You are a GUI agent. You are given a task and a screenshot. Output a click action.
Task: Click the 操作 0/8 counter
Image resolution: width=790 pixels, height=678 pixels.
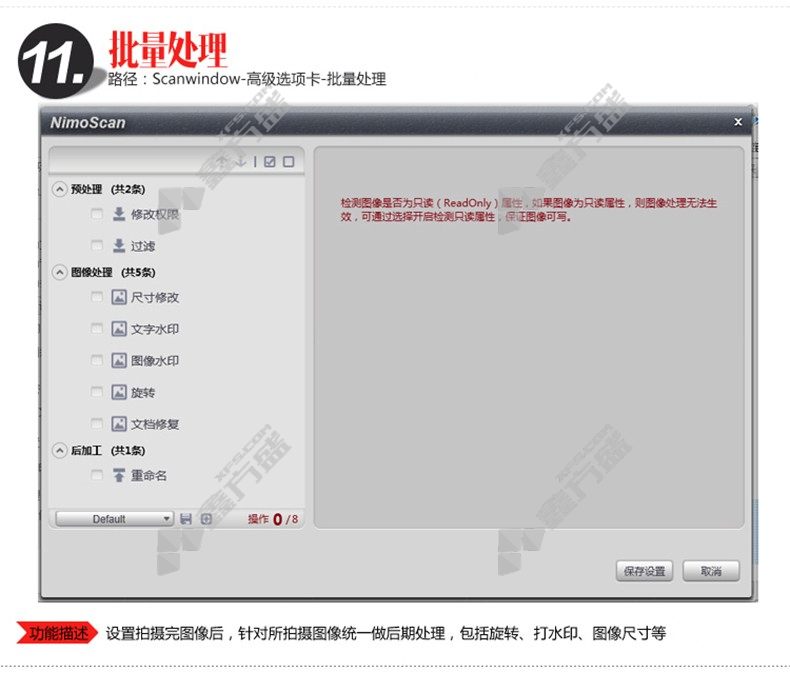tap(273, 519)
